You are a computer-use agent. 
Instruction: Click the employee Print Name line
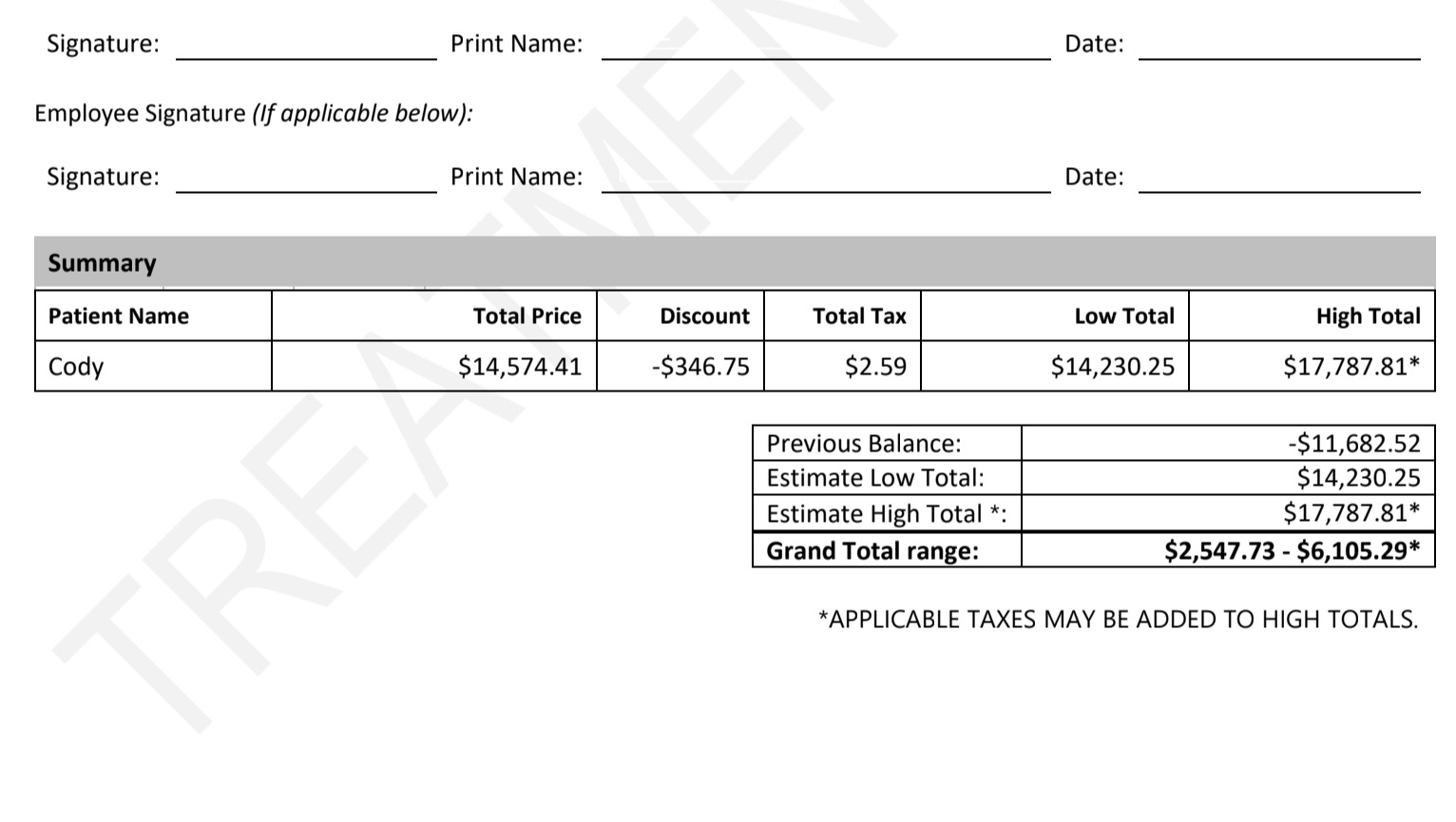pos(826,179)
